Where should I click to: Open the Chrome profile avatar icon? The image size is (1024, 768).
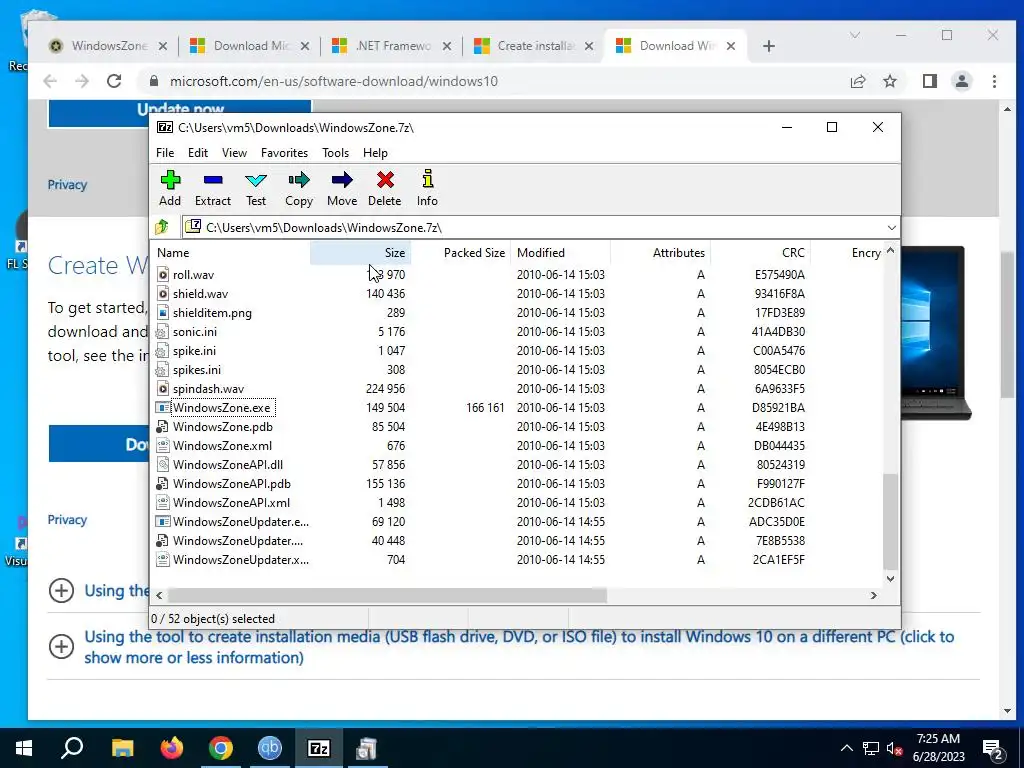click(x=962, y=81)
